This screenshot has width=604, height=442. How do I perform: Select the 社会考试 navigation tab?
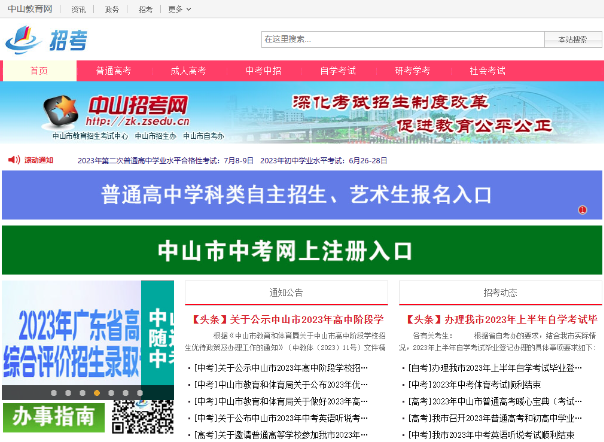click(x=487, y=71)
